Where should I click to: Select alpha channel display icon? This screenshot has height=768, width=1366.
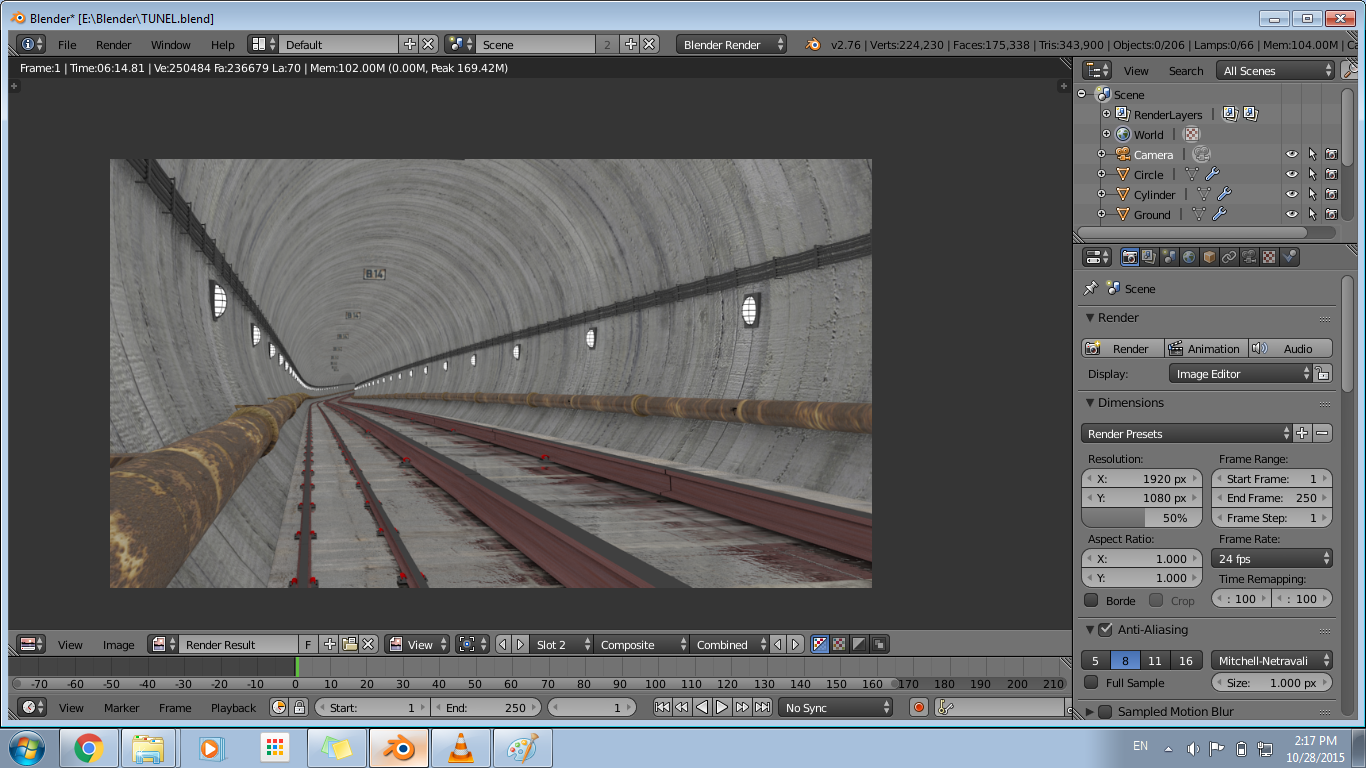click(x=859, y=645)
